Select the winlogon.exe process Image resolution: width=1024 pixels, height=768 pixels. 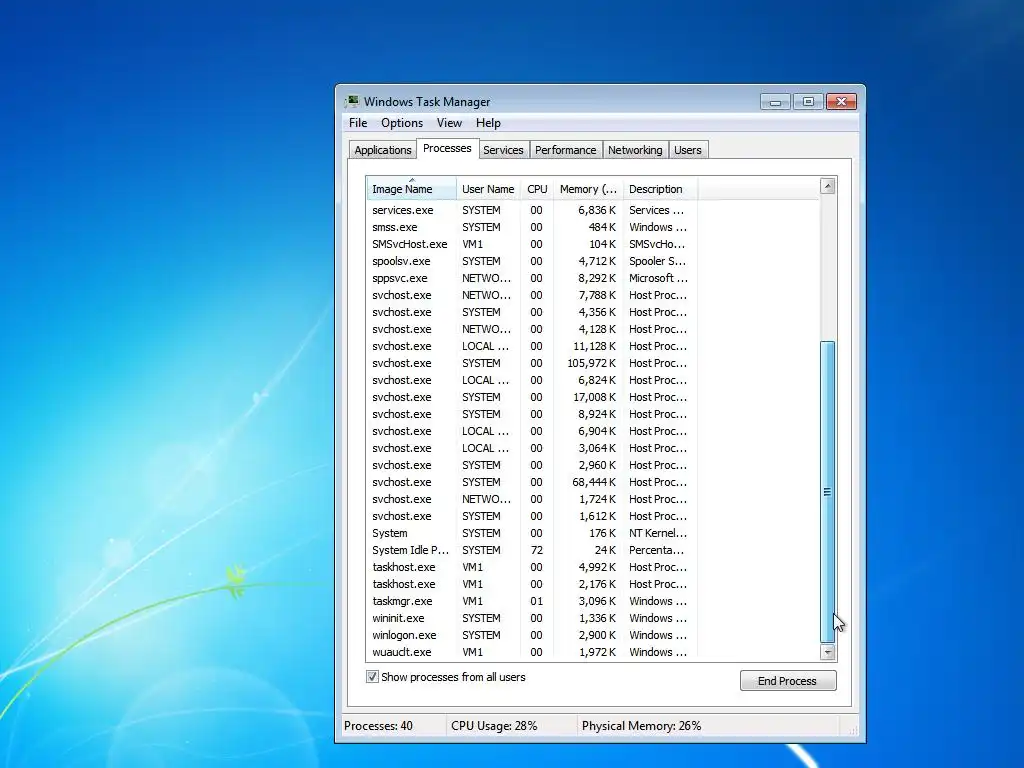tap(532, 635)
